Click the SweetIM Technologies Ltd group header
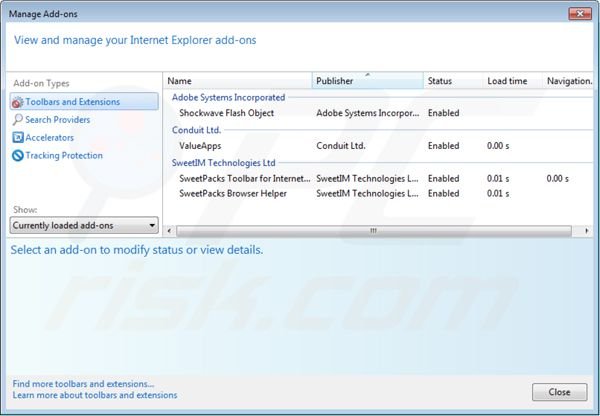 223,163
